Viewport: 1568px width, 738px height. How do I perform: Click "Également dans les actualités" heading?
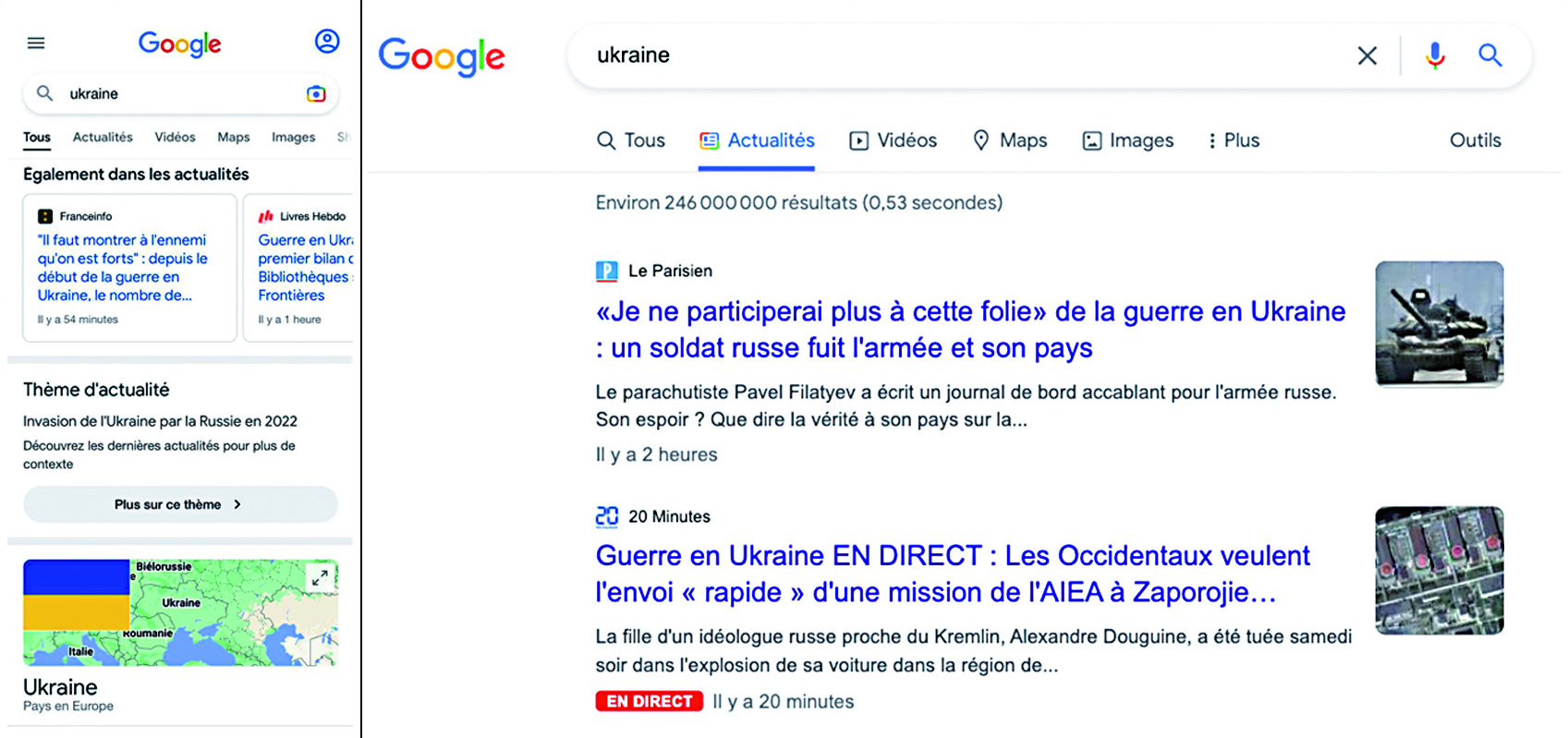[136, 174]
